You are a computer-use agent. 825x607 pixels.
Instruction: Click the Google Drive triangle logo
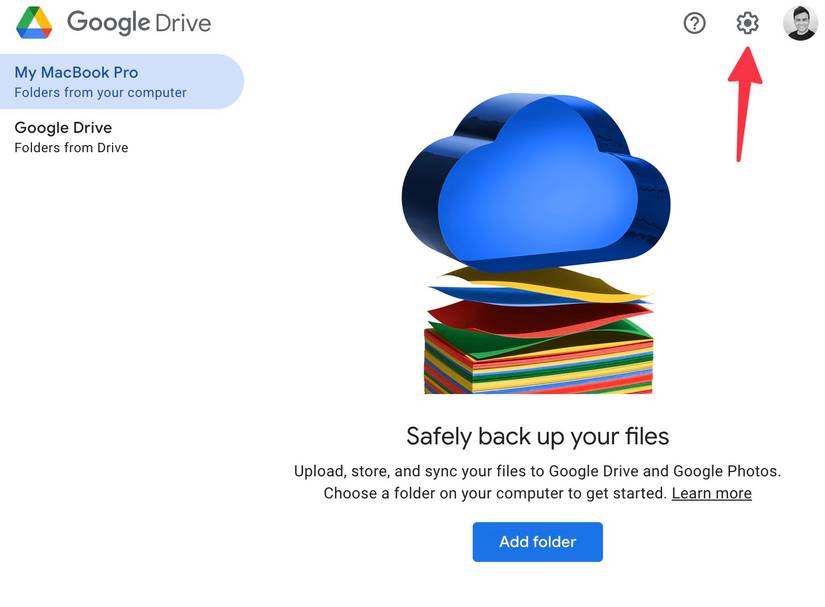(28, 21)
